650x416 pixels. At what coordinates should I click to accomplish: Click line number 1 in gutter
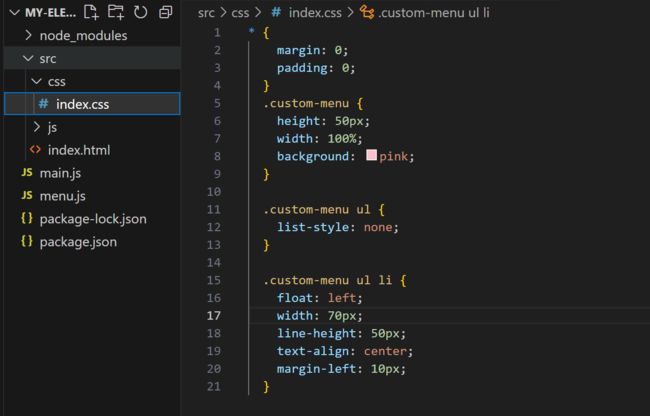pyautogui.click(x=217, y=32)
